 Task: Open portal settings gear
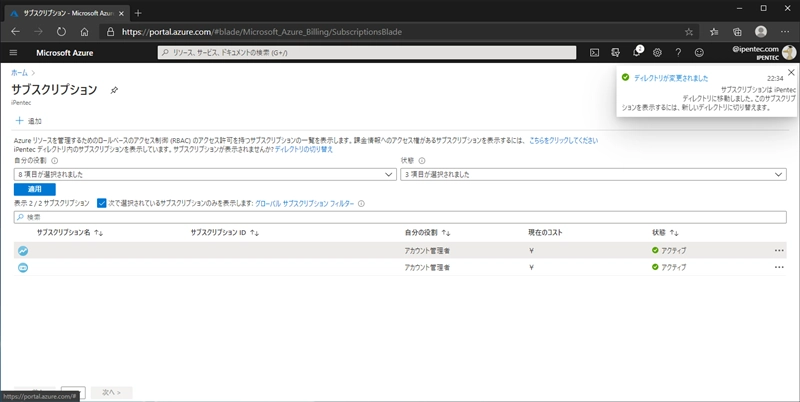[657, 53]
